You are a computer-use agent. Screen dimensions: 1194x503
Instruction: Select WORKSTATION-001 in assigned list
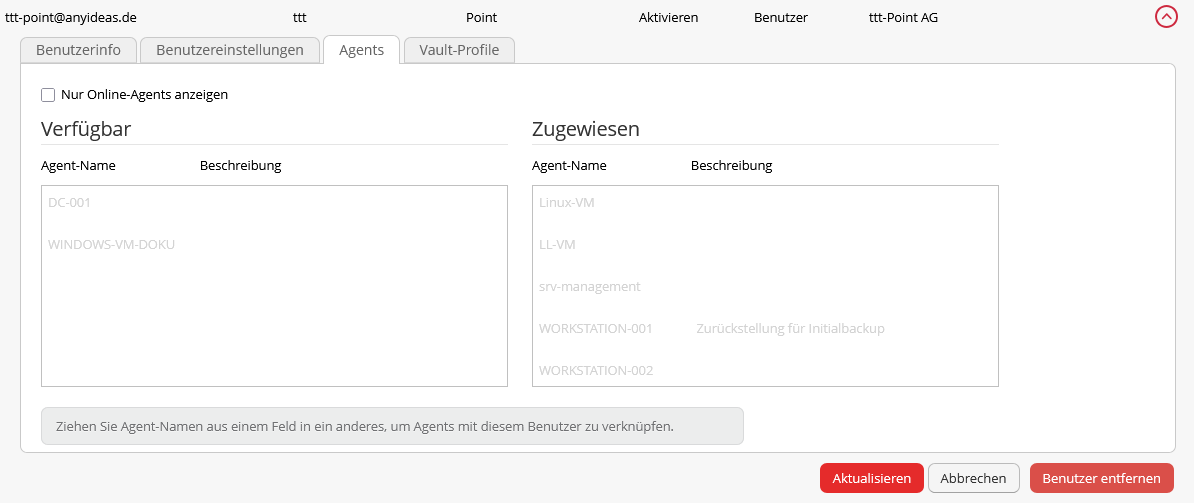tap(596, 329)
